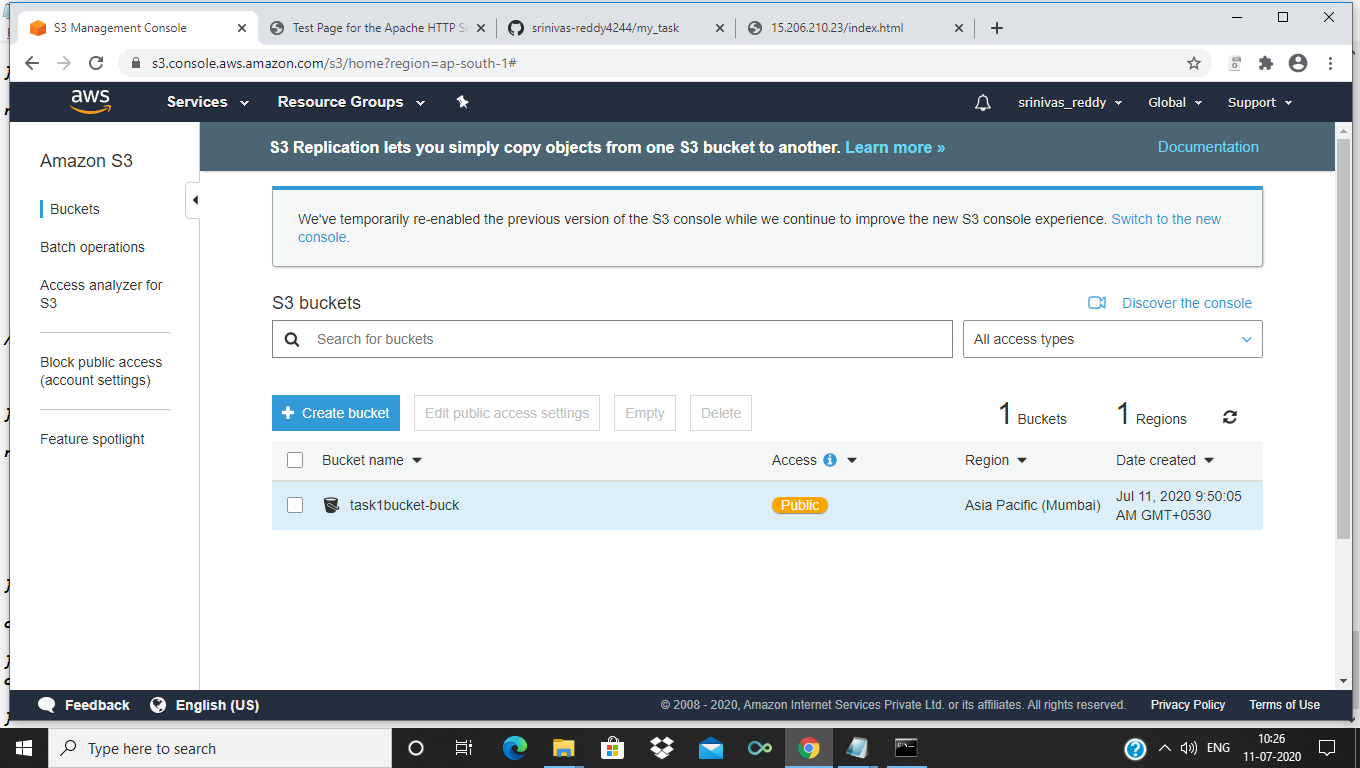Open the Discover the console link
This screenshot has height=768, width=1360.
1187,303
